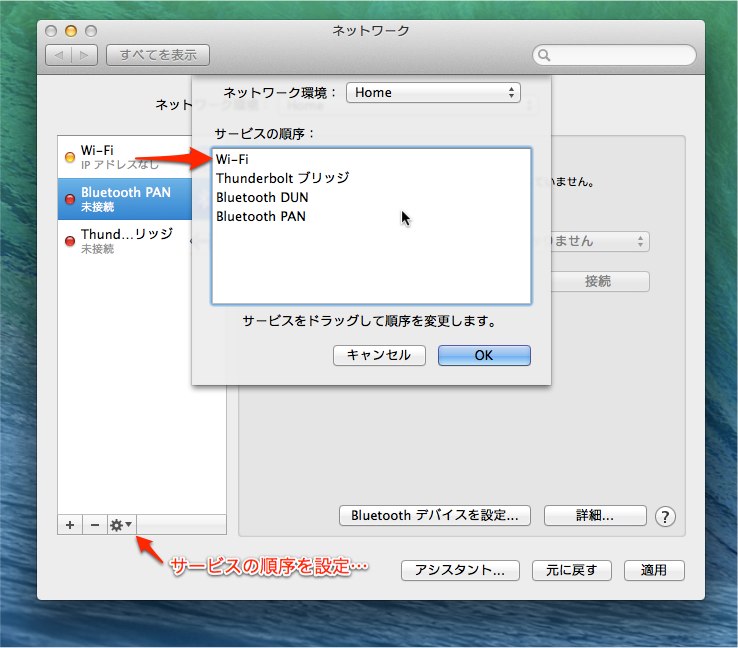Click the yellow Wi-Fi status indicator

click(70, 157)
